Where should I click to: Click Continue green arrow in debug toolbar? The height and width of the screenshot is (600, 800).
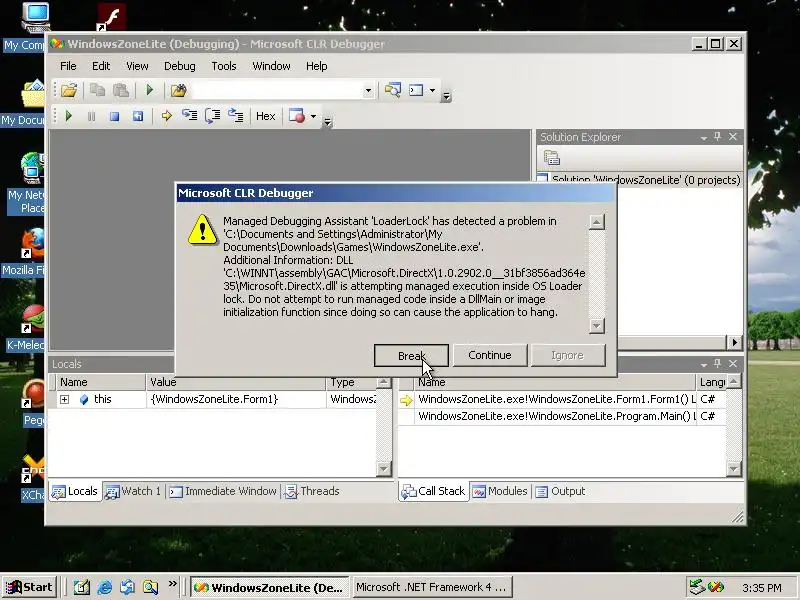pyautogui.click(x=68, y=116)
